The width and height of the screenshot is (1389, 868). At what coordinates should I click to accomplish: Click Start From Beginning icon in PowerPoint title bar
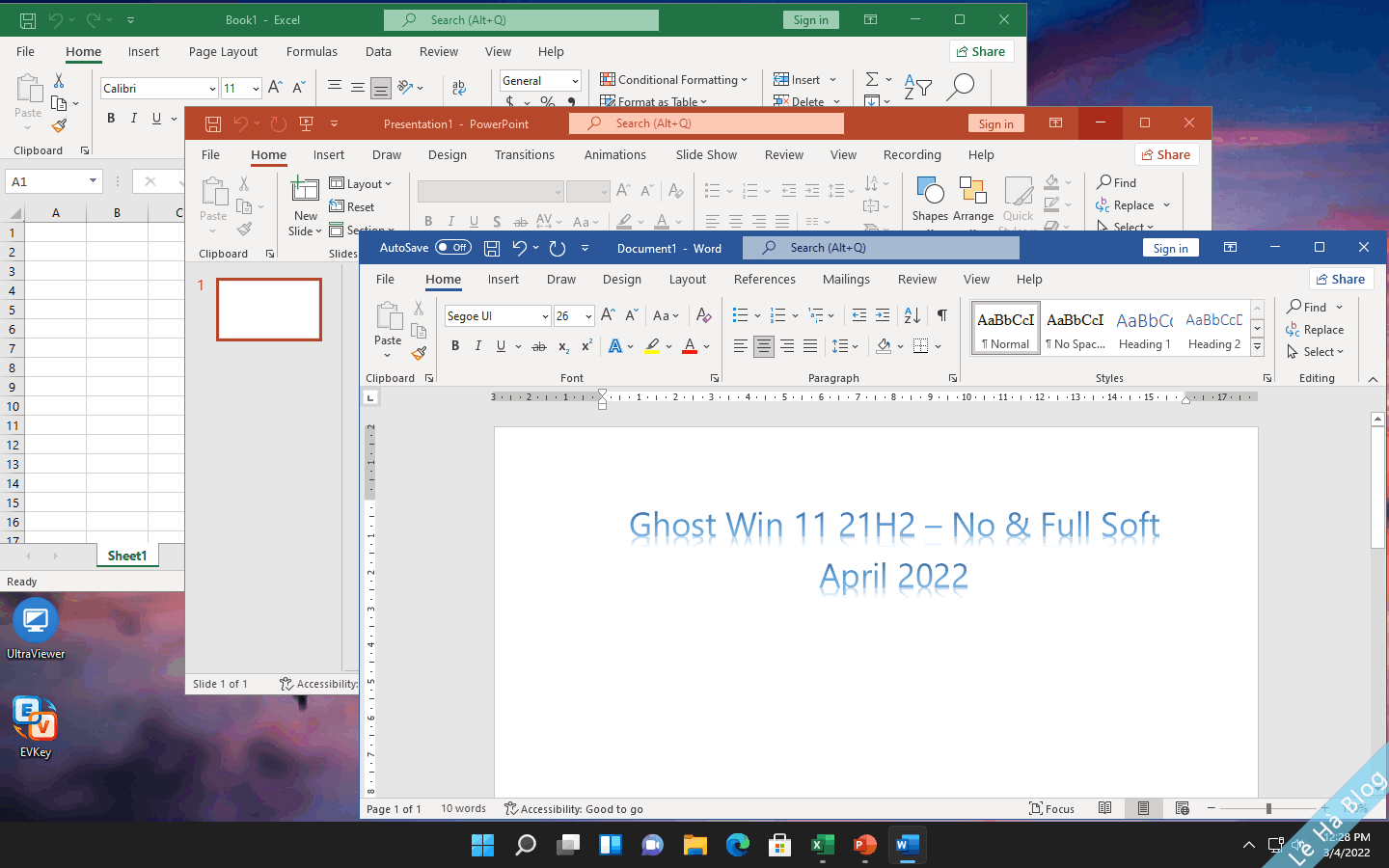(x=307, y=123)
